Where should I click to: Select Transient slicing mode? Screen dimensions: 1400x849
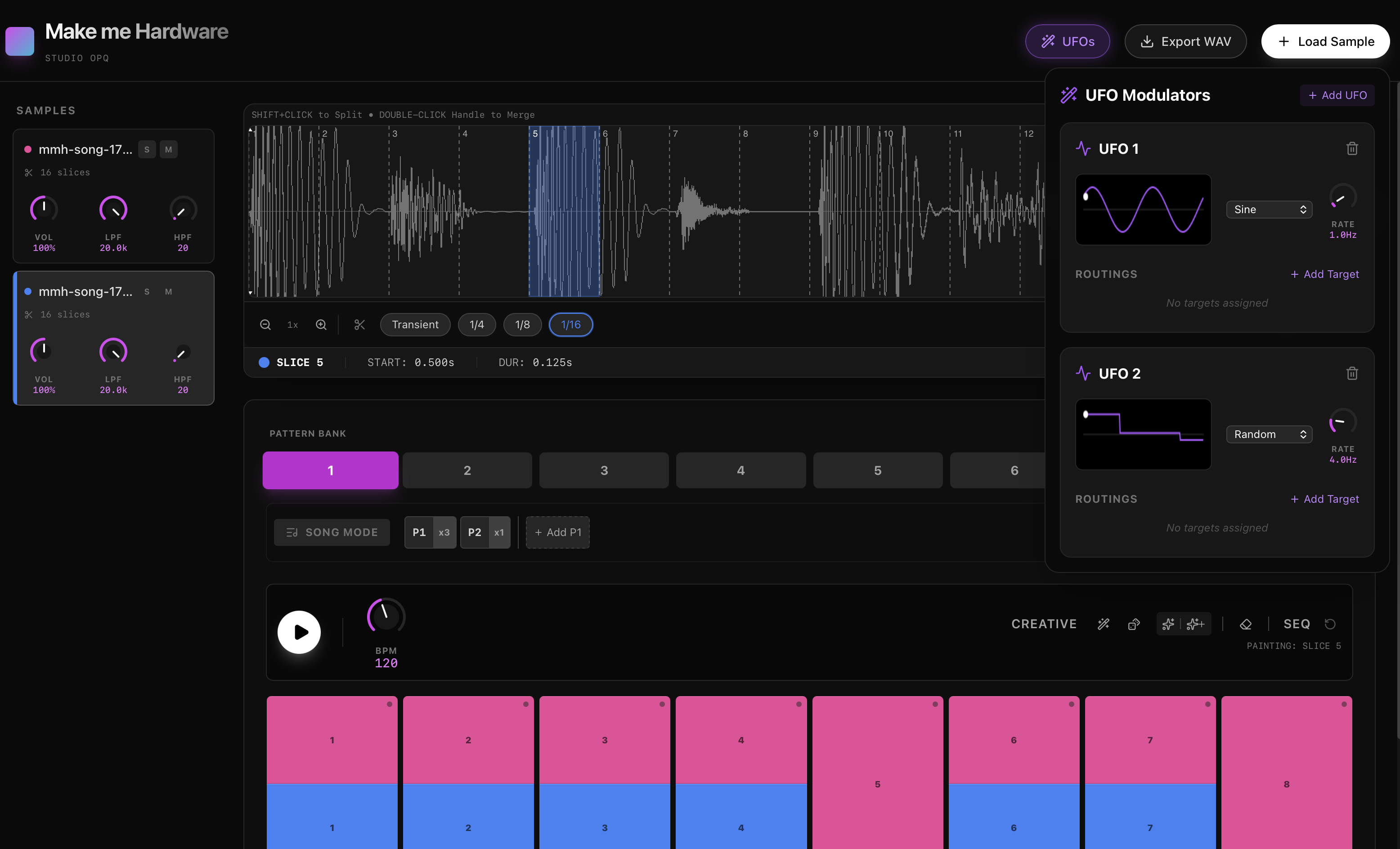pyautogui.click(x=415, y=325)
